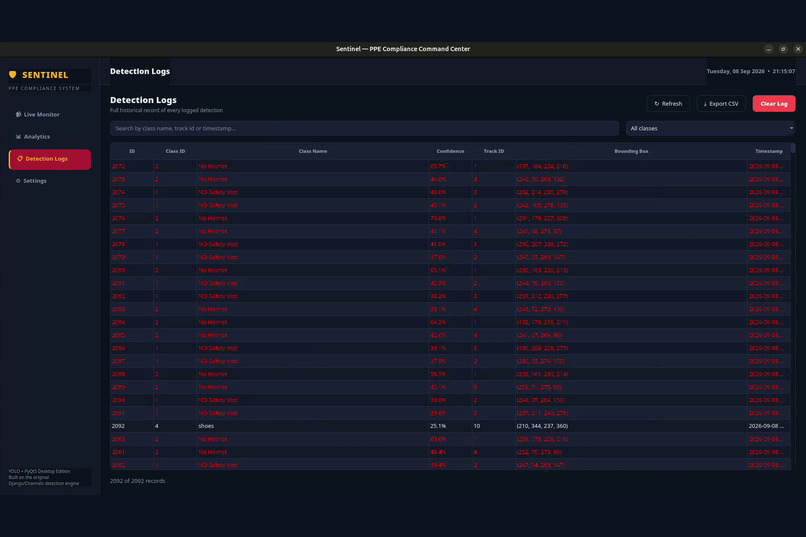This screenshot has width=806, height=537.
Task: Click the red Clear Log button
Action: (774, 103)
